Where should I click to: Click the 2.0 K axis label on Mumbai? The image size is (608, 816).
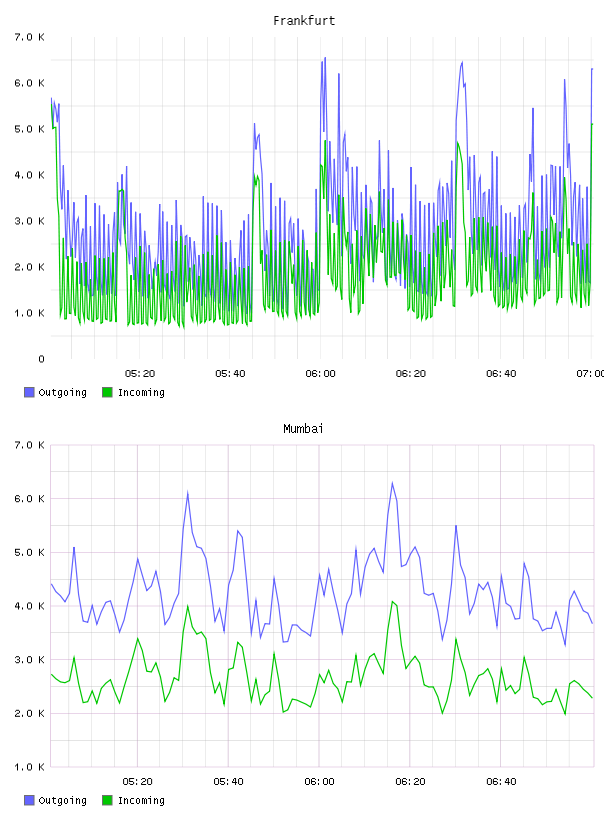tap(29, 713)
